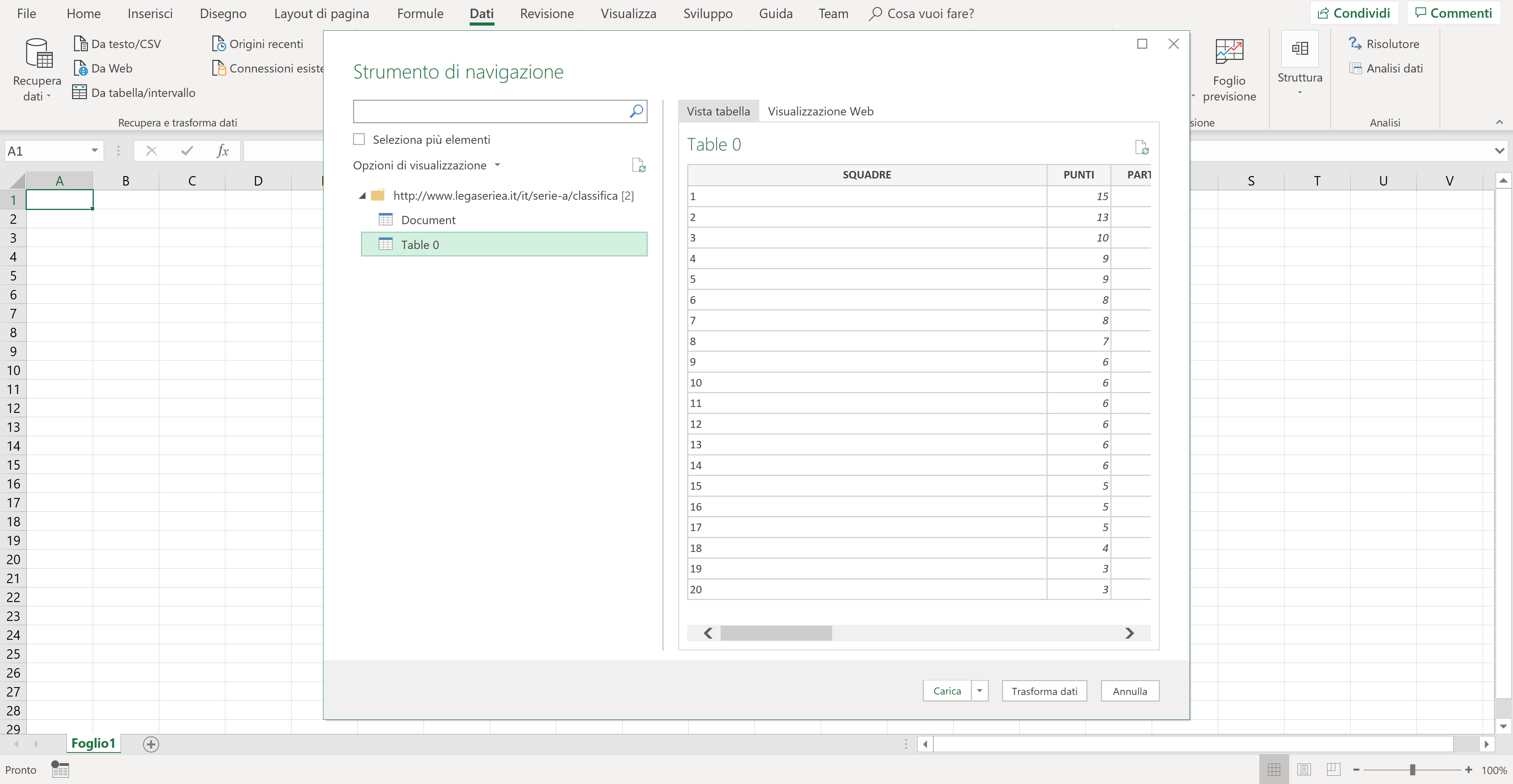1513x784 pixels.
Task: Click cell A1 in the worksheet
Action: [59, 200]
